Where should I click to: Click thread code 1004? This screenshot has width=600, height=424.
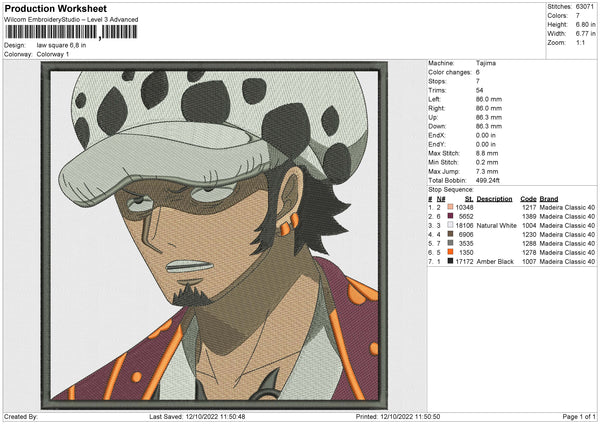pyautogui.click(x=529, y=225)
